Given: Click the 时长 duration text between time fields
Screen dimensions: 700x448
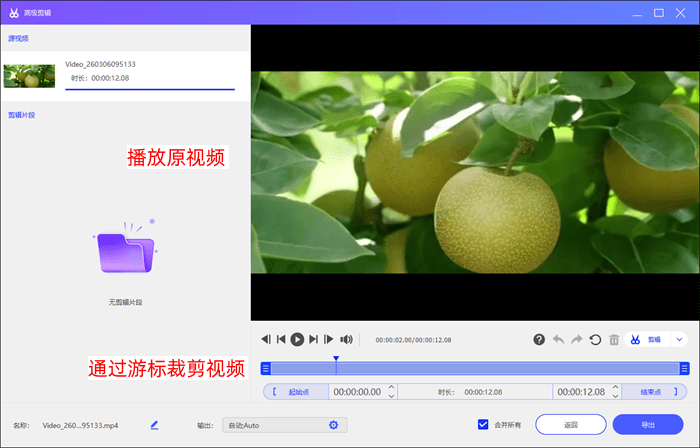Looking at the screenshot, I should [470, 392].
